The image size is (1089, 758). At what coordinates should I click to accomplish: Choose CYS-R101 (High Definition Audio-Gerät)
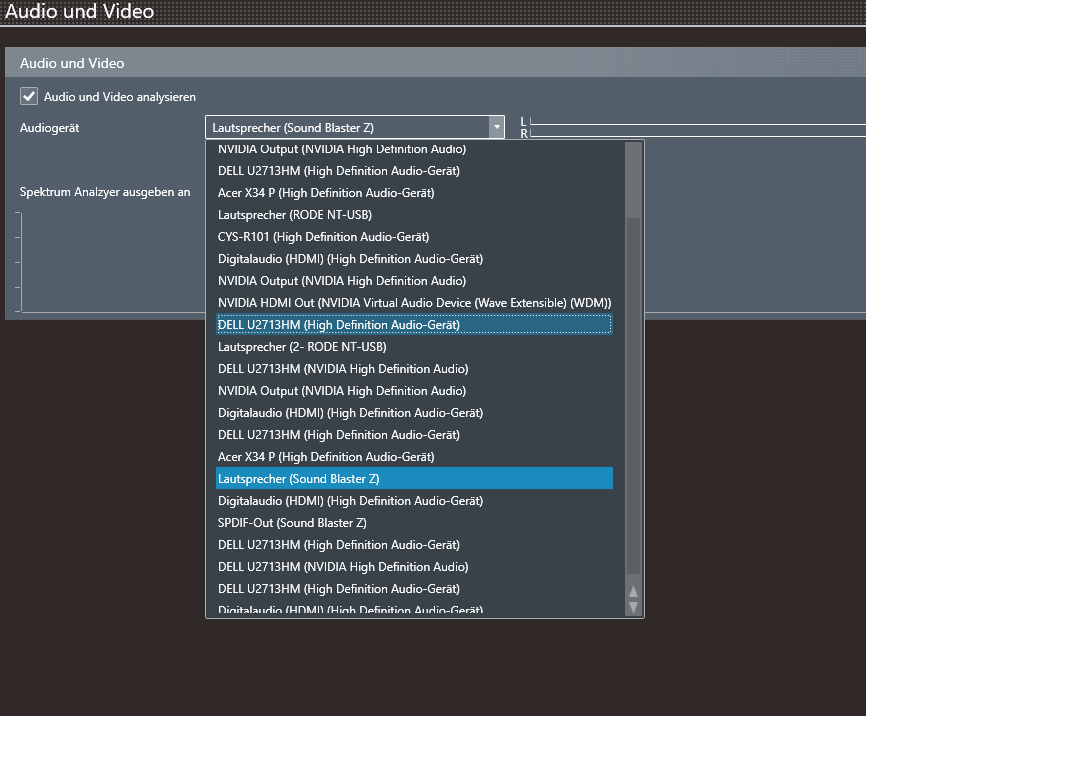coord(414,237)
